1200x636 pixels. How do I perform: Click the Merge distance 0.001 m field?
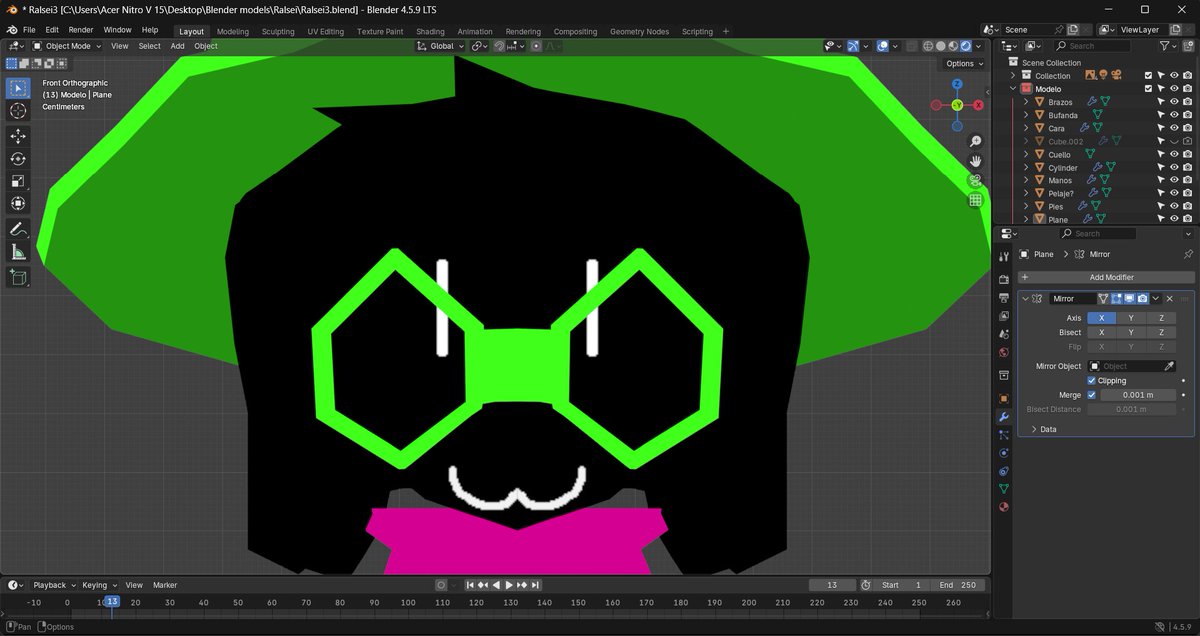1138,395
